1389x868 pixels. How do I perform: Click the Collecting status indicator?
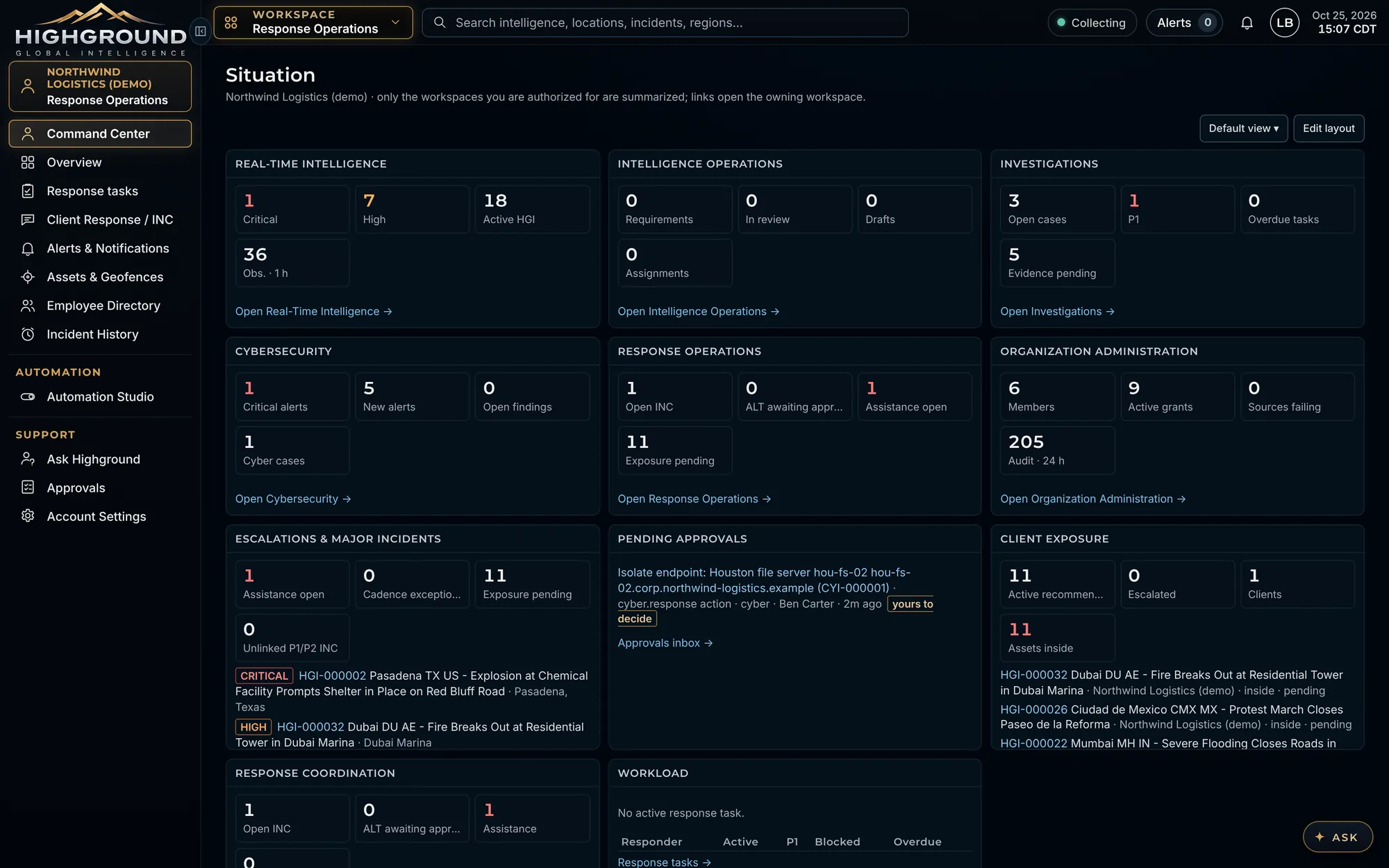pyautogui.click(x=1092, y=23)
